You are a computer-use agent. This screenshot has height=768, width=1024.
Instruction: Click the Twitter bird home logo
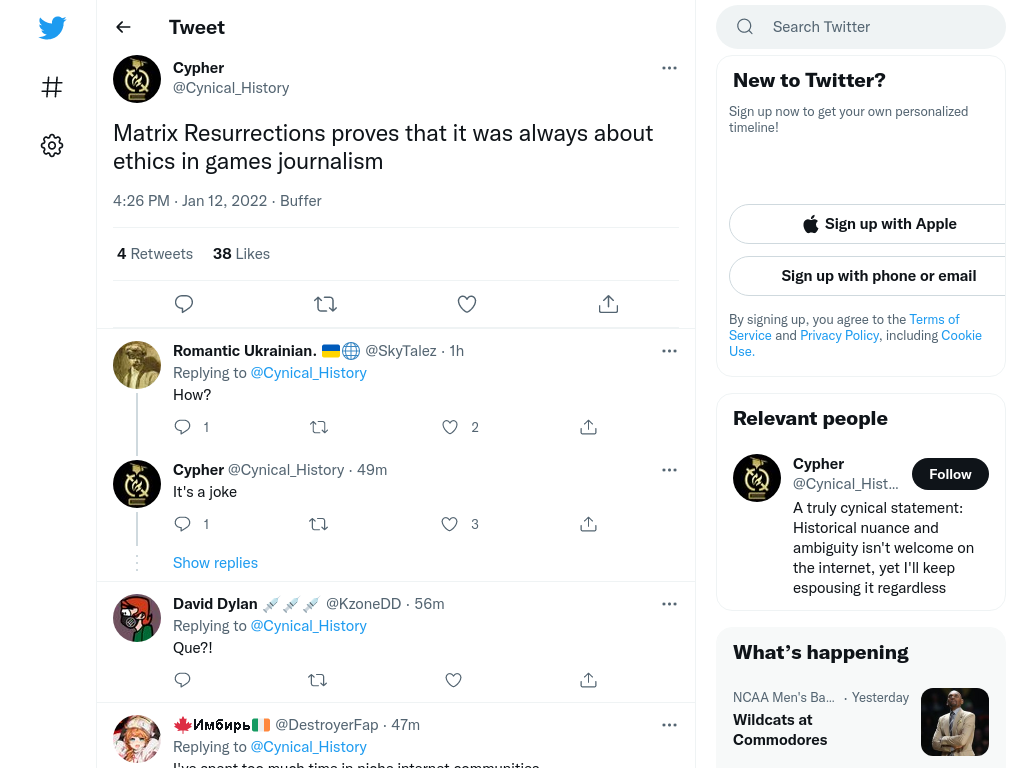52,28
